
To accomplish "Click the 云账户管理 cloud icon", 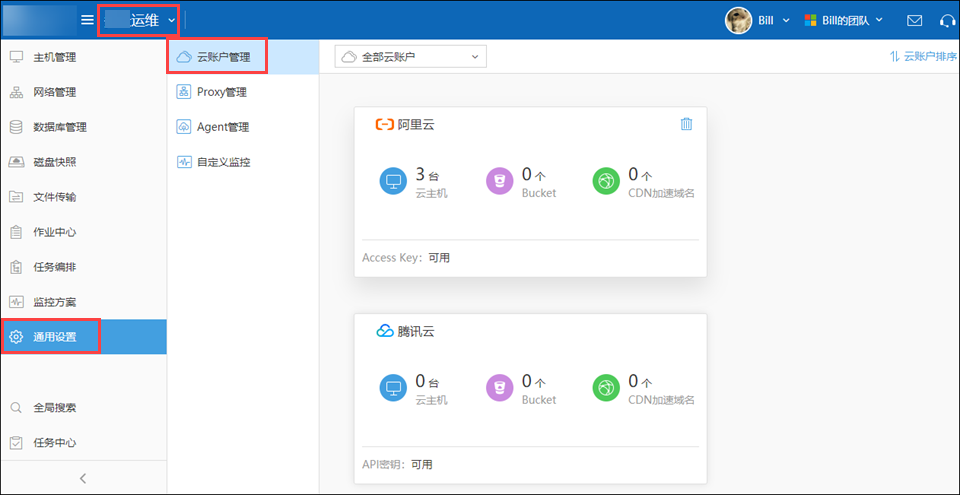I will 184,58.
